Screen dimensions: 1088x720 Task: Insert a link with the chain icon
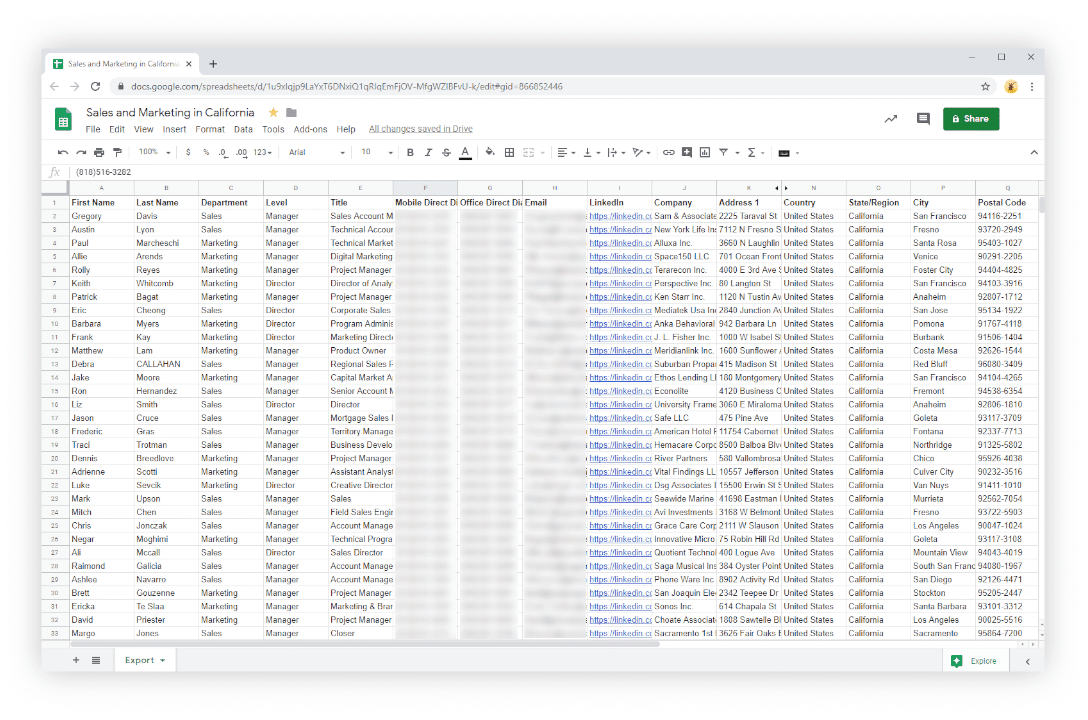(x=668, y=153)
